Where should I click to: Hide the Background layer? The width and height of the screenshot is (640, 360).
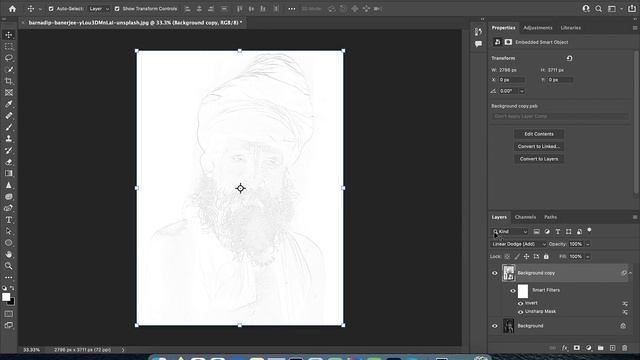(495, 326)
